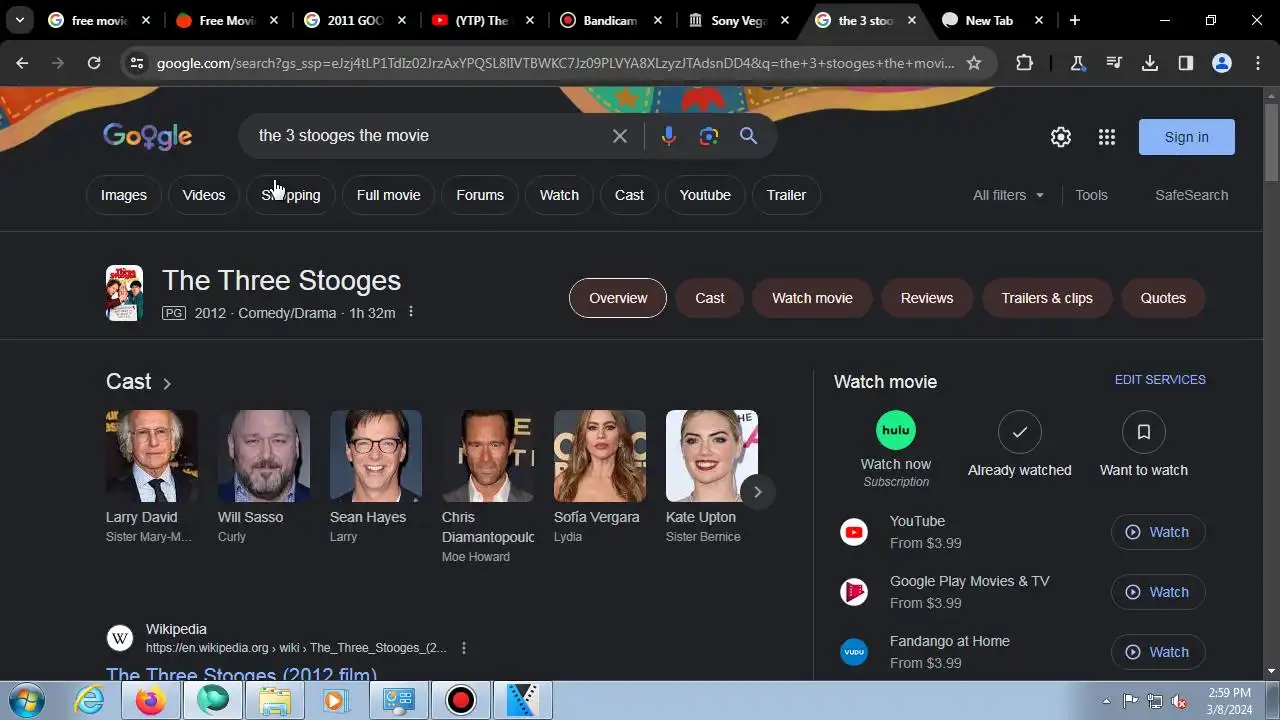The height and width of the screenshot is (720, 1280).
Task: Click the Google logo
Action: tap(147, 137)
